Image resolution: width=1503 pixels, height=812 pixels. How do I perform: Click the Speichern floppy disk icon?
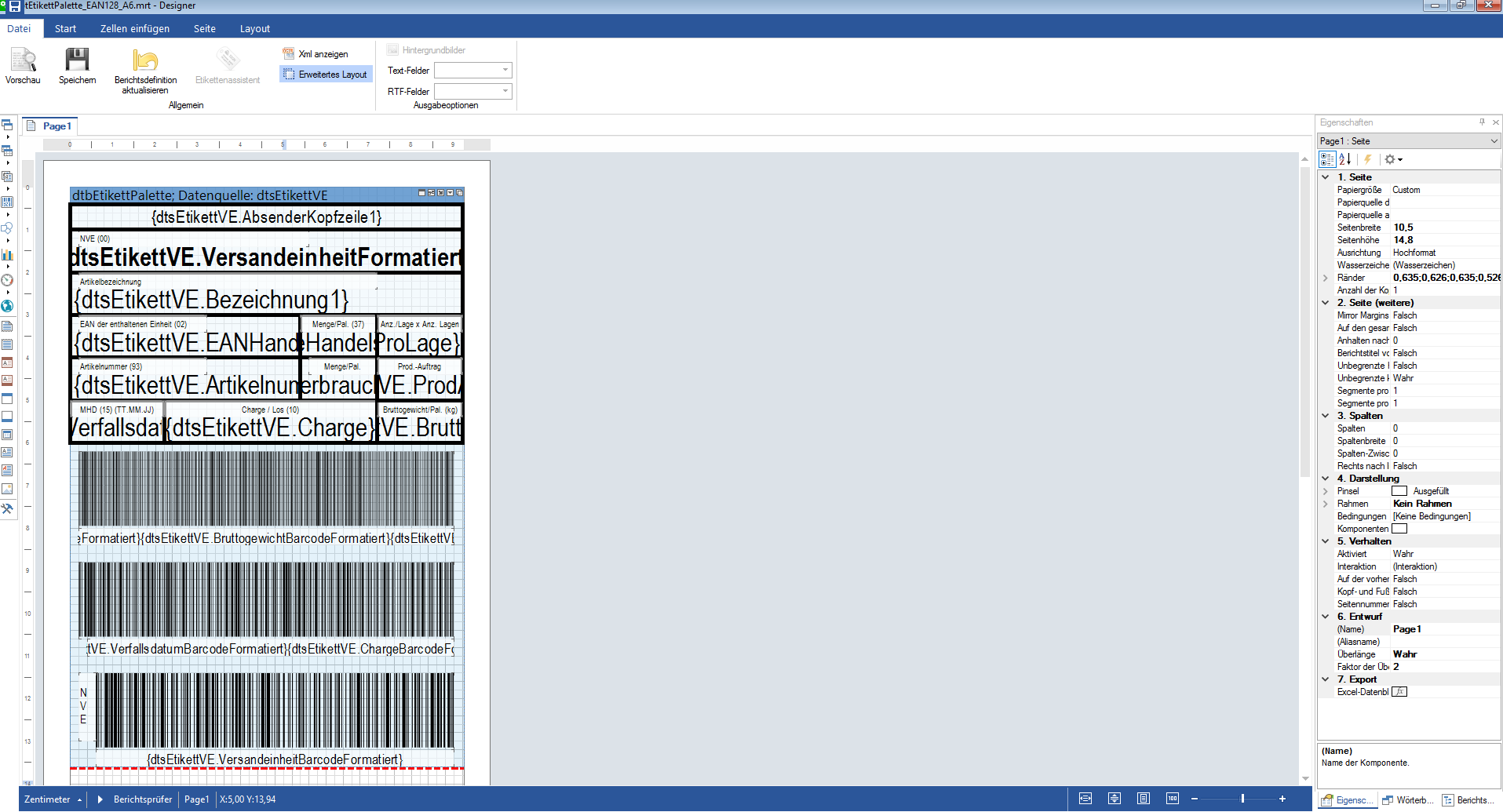tap(77, 60)
